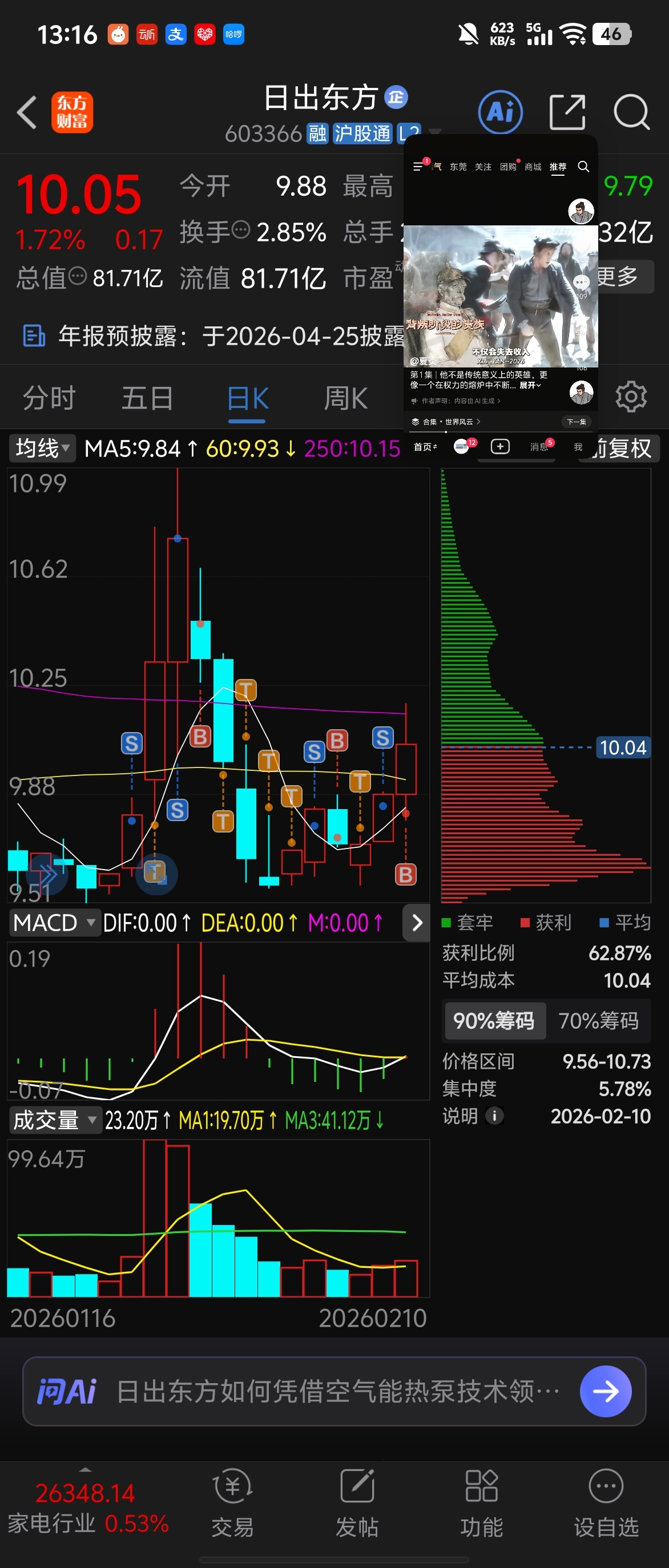Viewport: 669px width, 1568px height.
Task: Tap the rightmost red B marker on chart
Action: pyautogui.click(x=405, y=875)
